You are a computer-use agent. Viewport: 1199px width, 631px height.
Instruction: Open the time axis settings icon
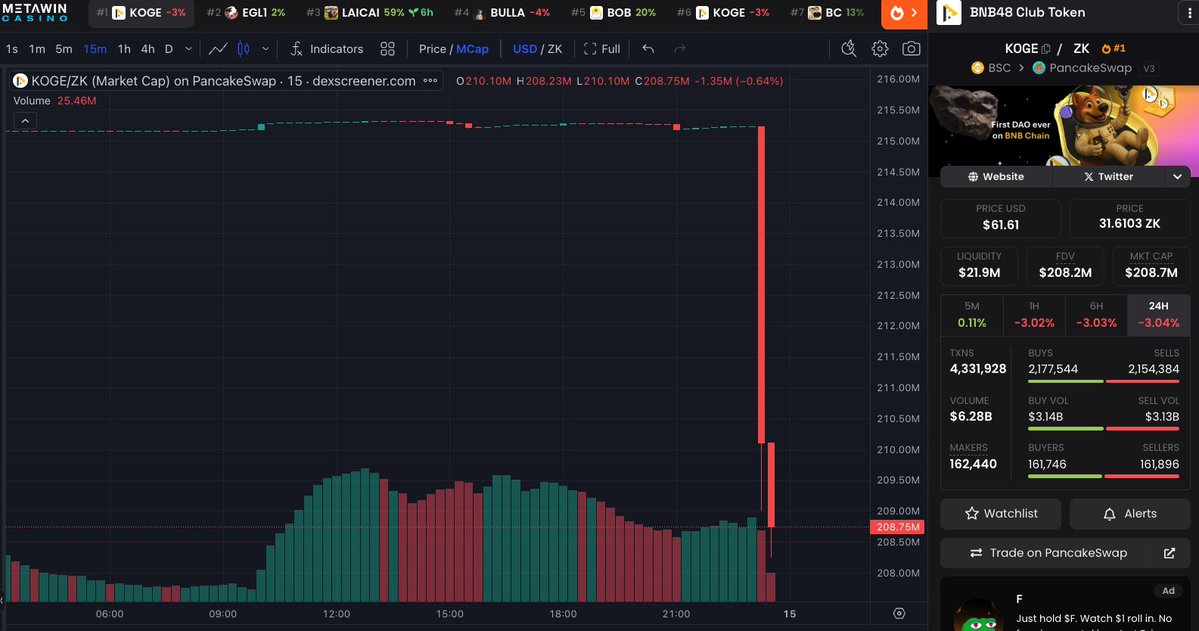(899, 613)
